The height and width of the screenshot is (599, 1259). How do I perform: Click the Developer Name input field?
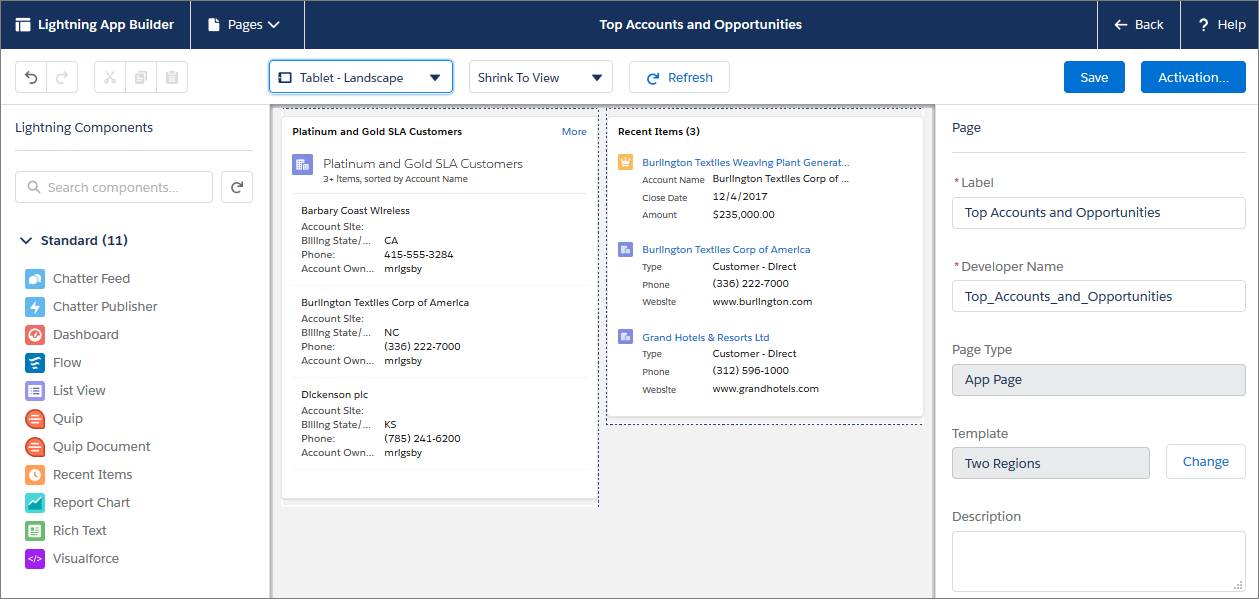click(1099, 296)
